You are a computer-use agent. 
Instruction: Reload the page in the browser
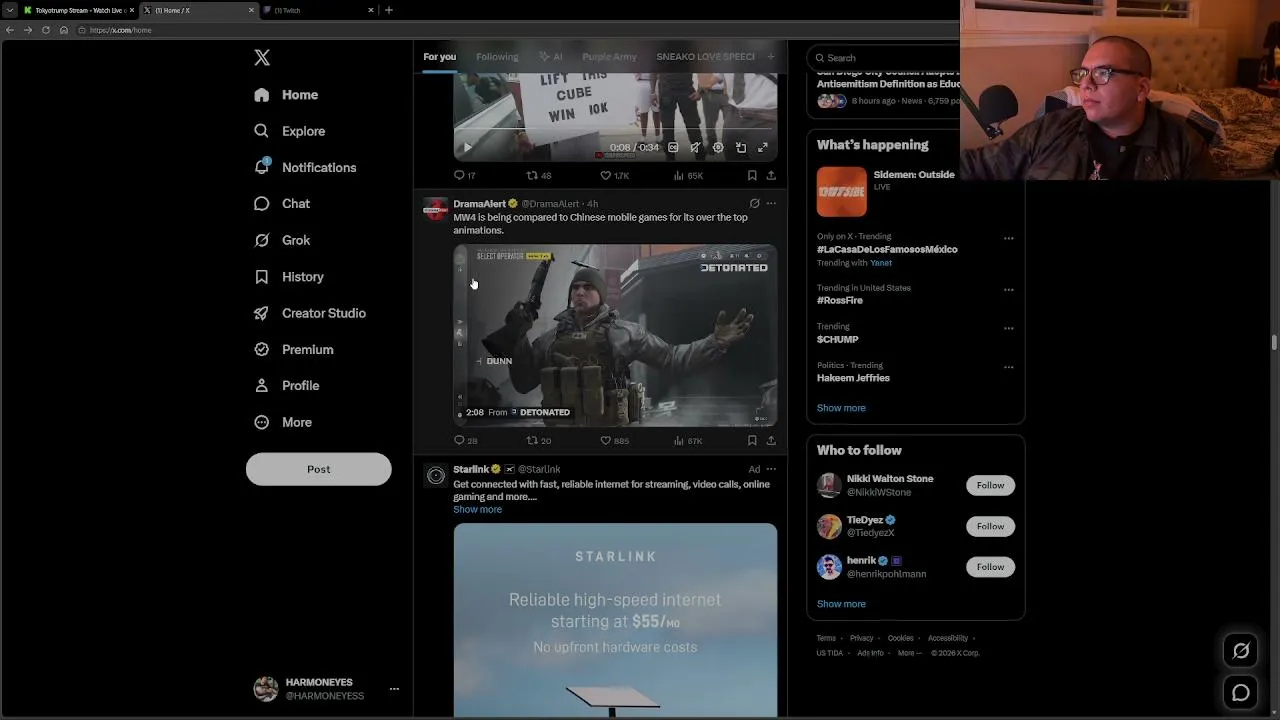pyautogui.click(x=46, y=30)
